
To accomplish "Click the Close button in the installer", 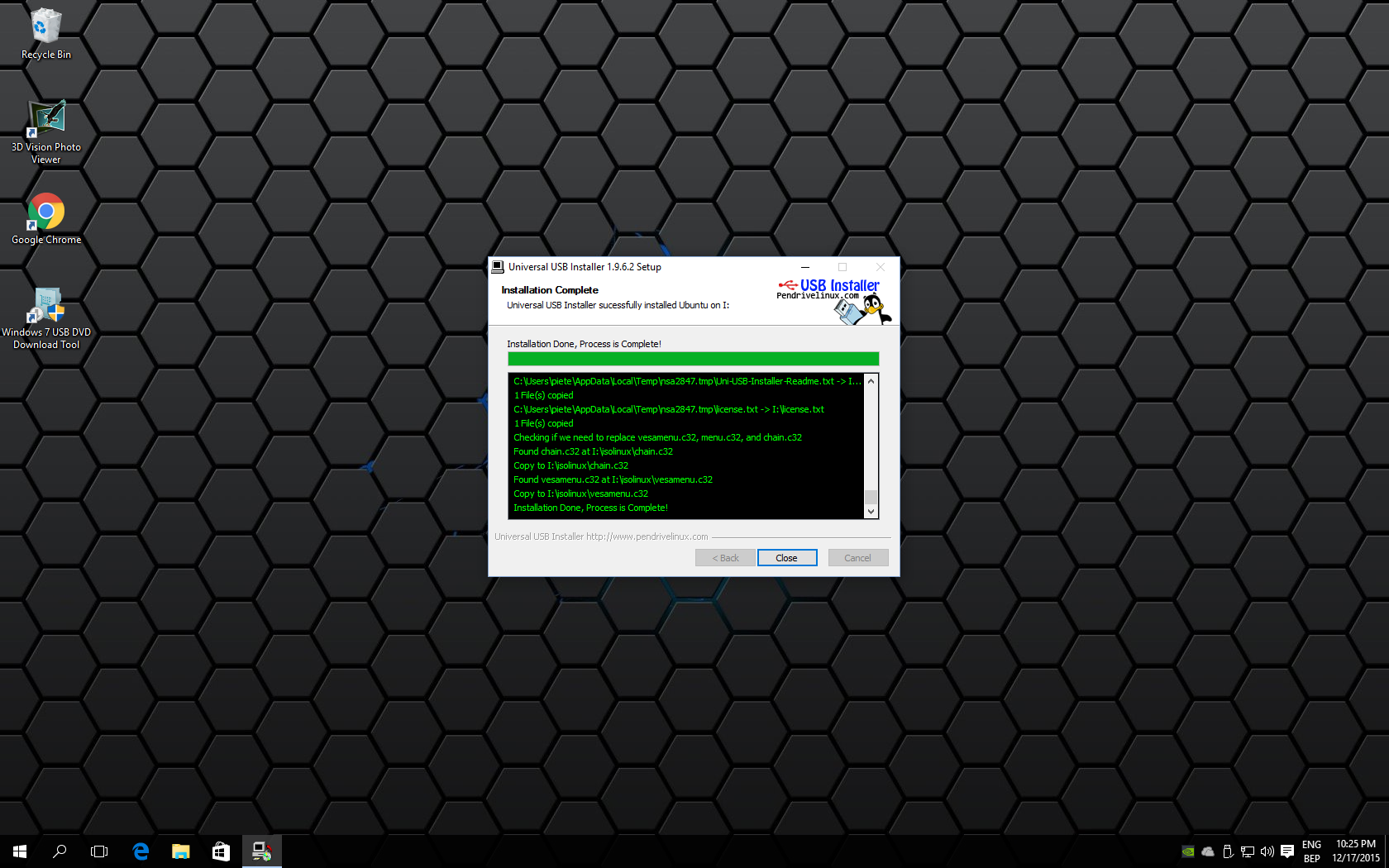I will point(787,558).
